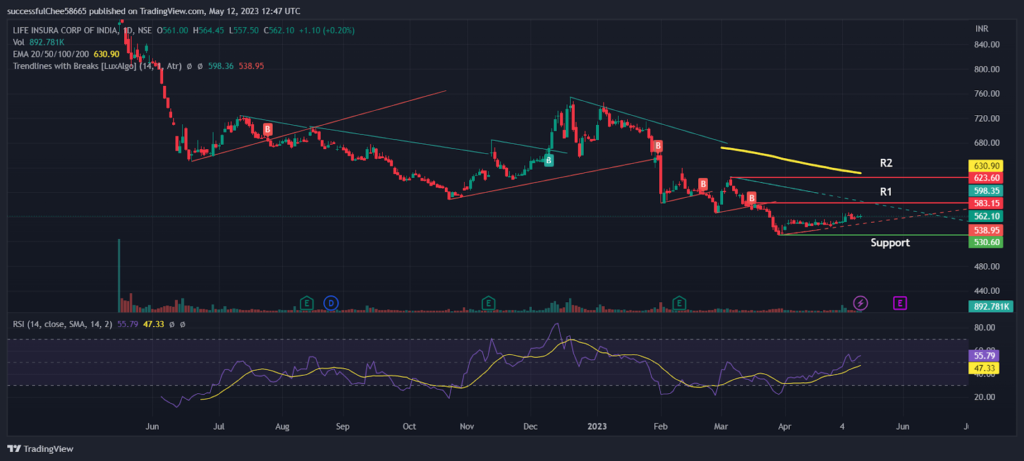Click the purple upcoming earnings E icon
This screenshot has width=1024, height=461.
pos(900,302)
